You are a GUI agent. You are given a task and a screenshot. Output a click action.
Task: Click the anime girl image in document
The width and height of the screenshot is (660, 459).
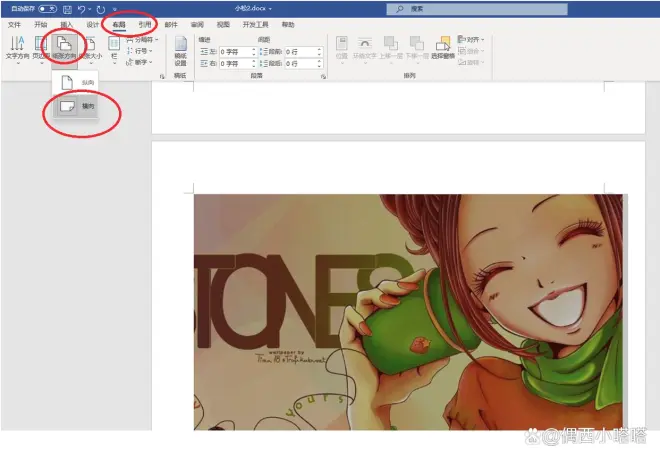(408, 310)
